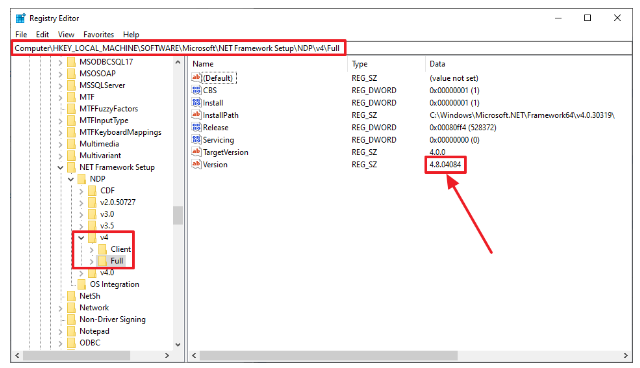Viewport: 640px width, 368px height.
Task: Collapse the NDP key
Action: (71, 179)
